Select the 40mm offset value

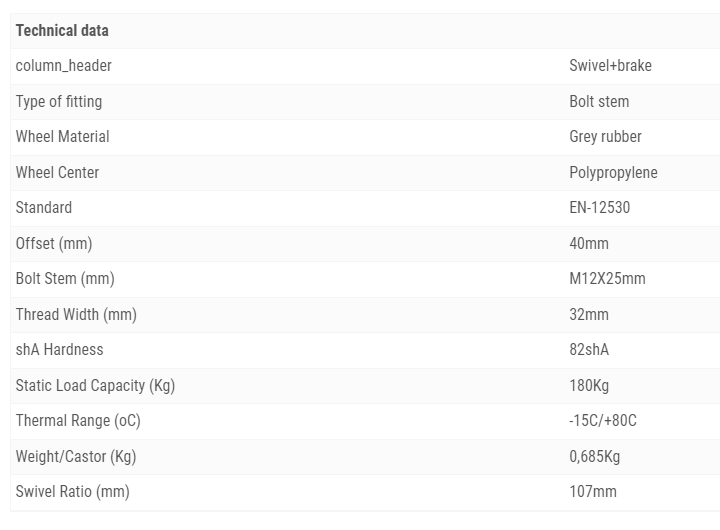589,243
